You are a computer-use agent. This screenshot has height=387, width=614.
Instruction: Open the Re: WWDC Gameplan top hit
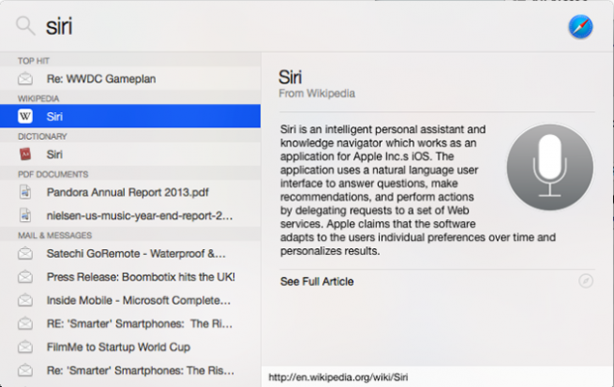[130, 79]
